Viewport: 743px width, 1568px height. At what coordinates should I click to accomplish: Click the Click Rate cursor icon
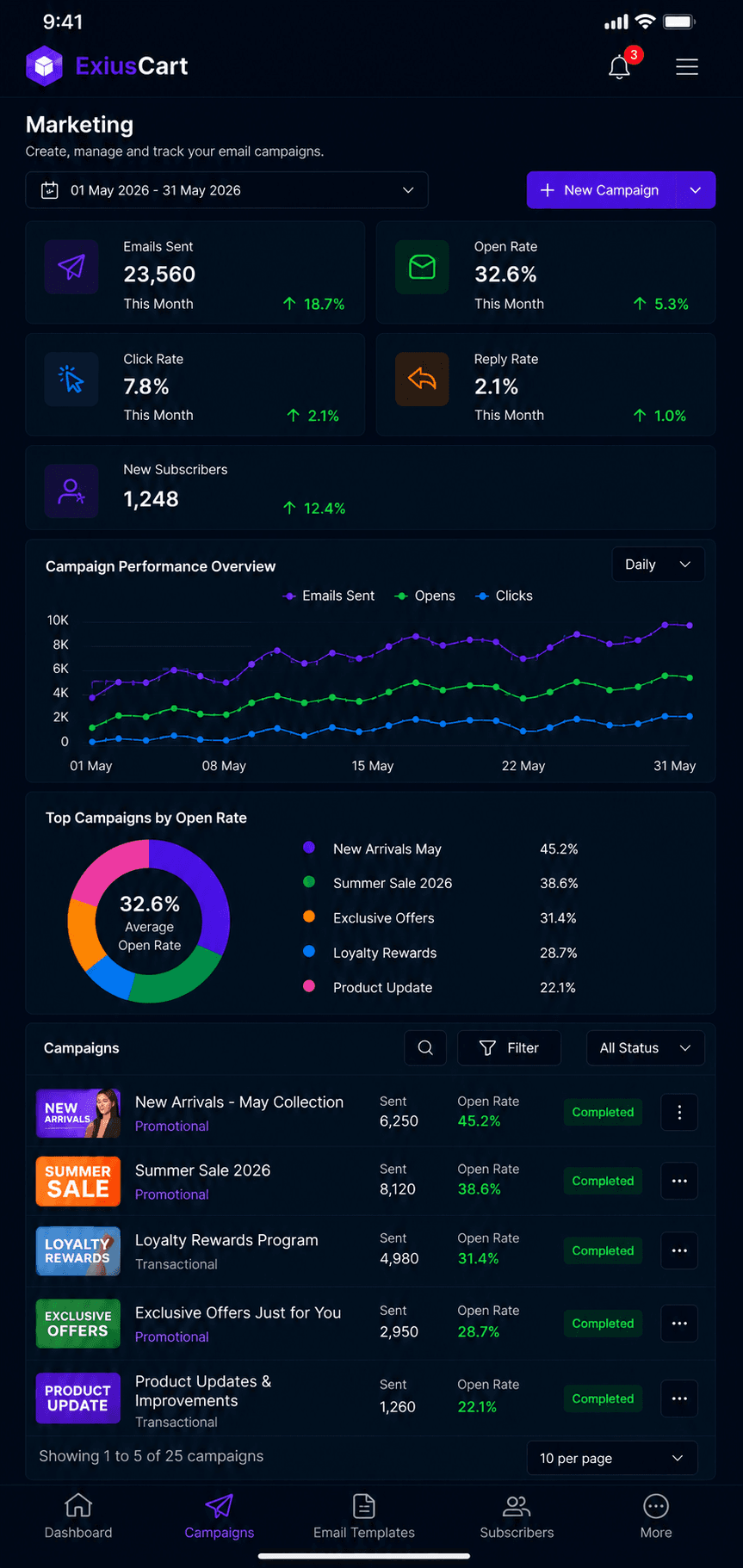click(71, 379)
